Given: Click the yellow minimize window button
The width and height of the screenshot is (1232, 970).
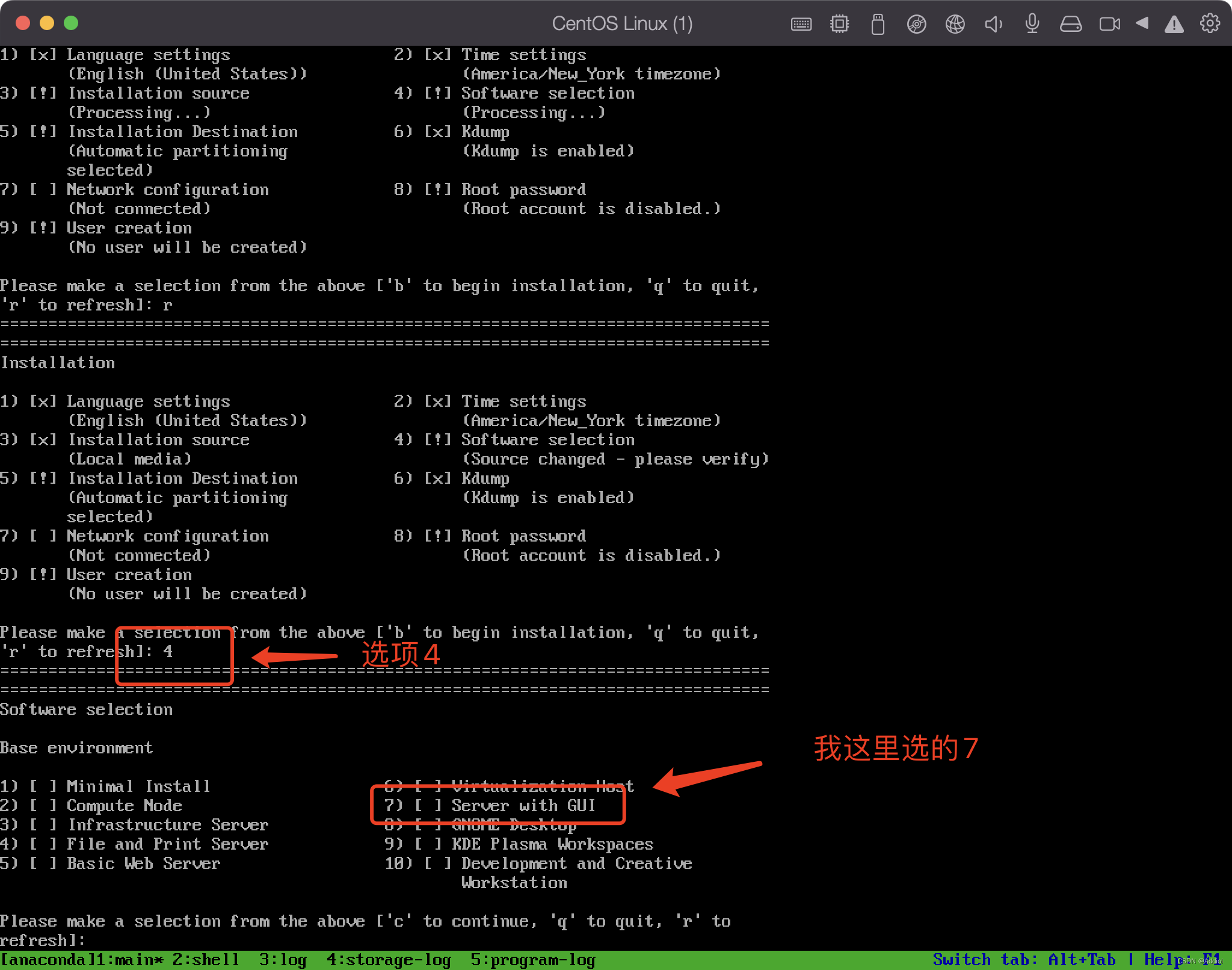Looking at the screenshot, I should point(47,23).
